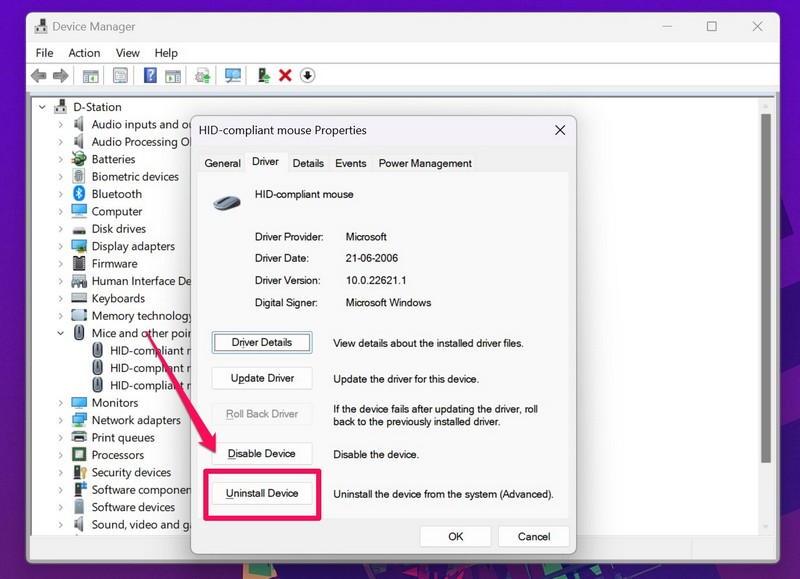Select the Print queues tree item
Viewport: 800px width, 579px height.
pyautogui.click(x=123, y=438)
